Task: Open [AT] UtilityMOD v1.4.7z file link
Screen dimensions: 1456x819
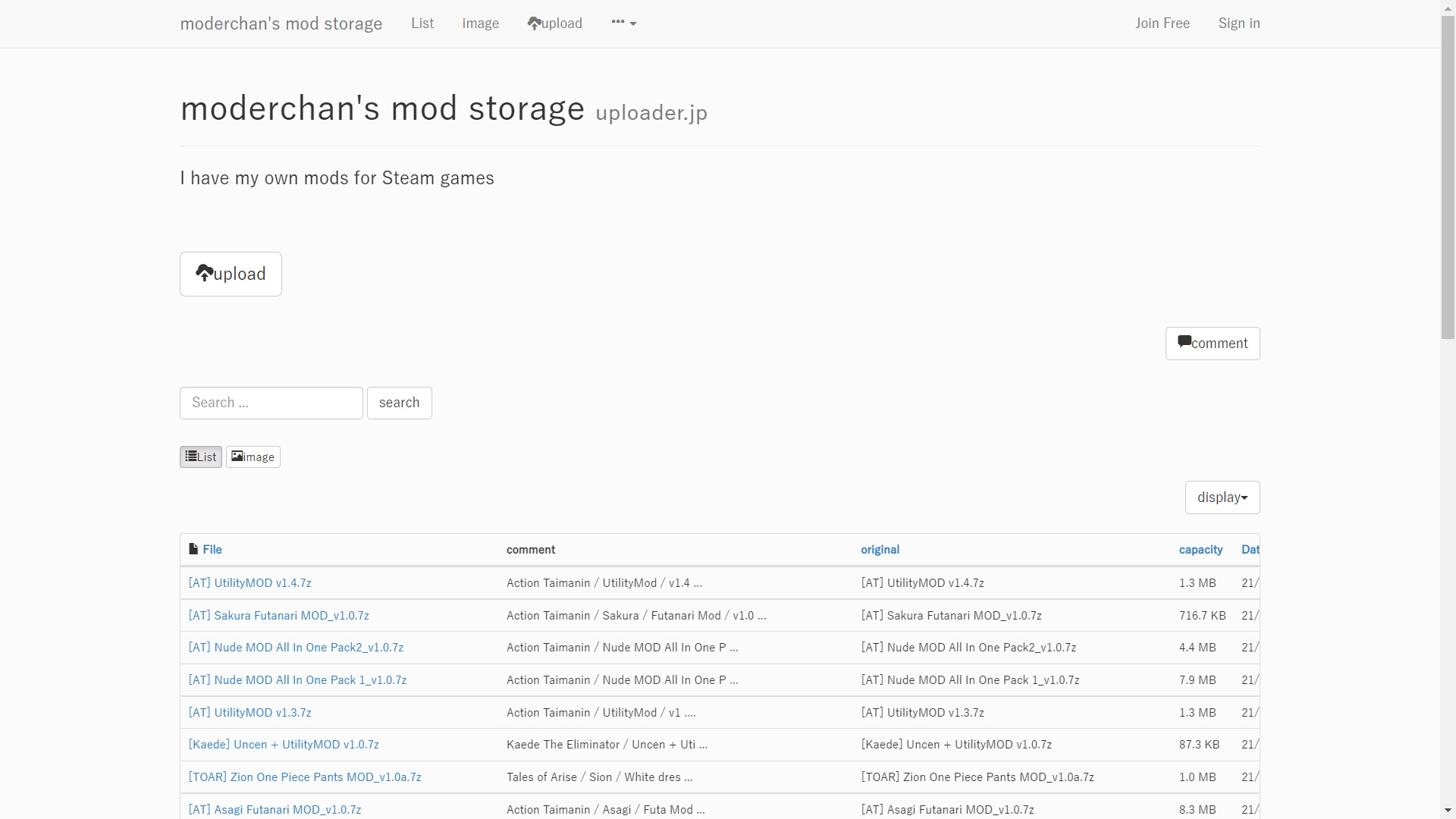Action: coord(250,583)
